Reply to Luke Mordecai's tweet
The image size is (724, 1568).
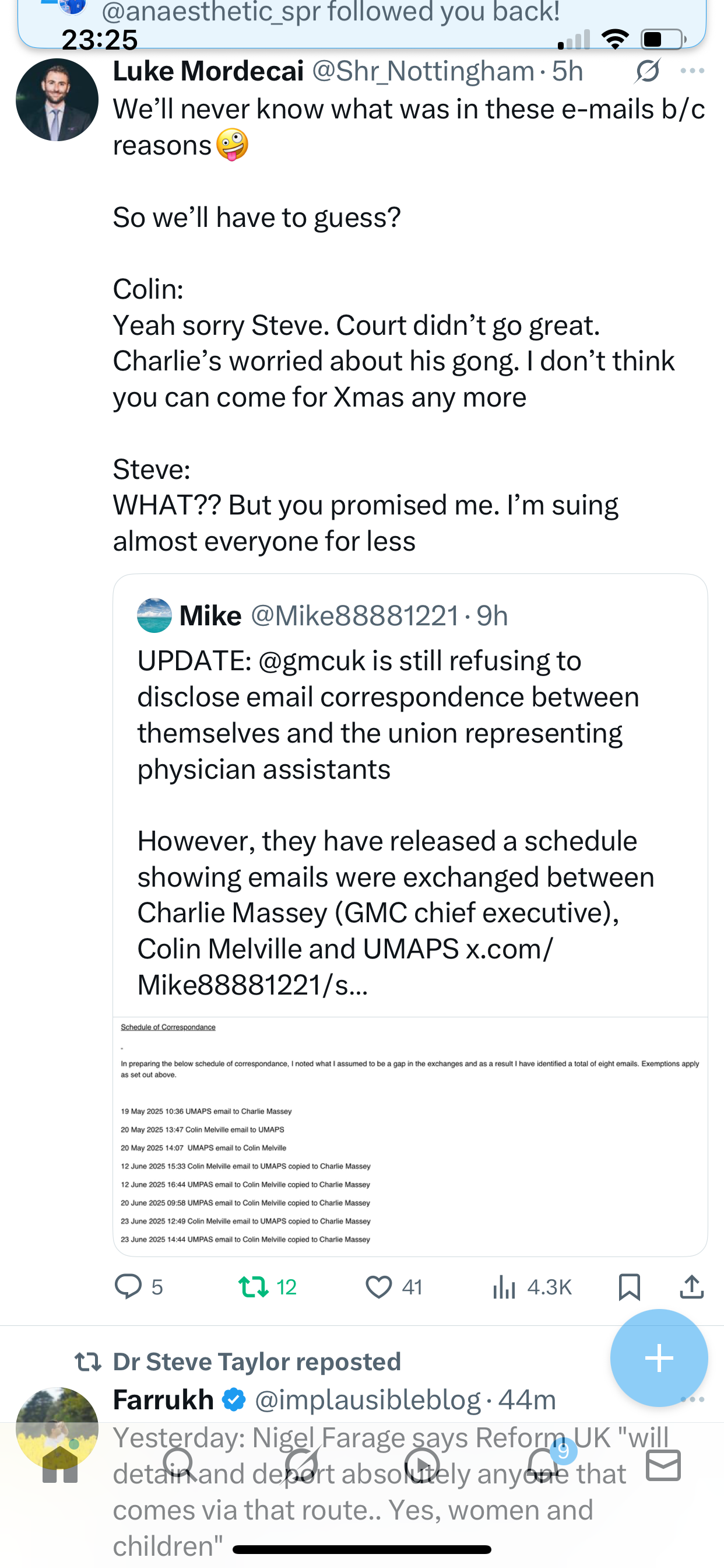click(128, 1287)
